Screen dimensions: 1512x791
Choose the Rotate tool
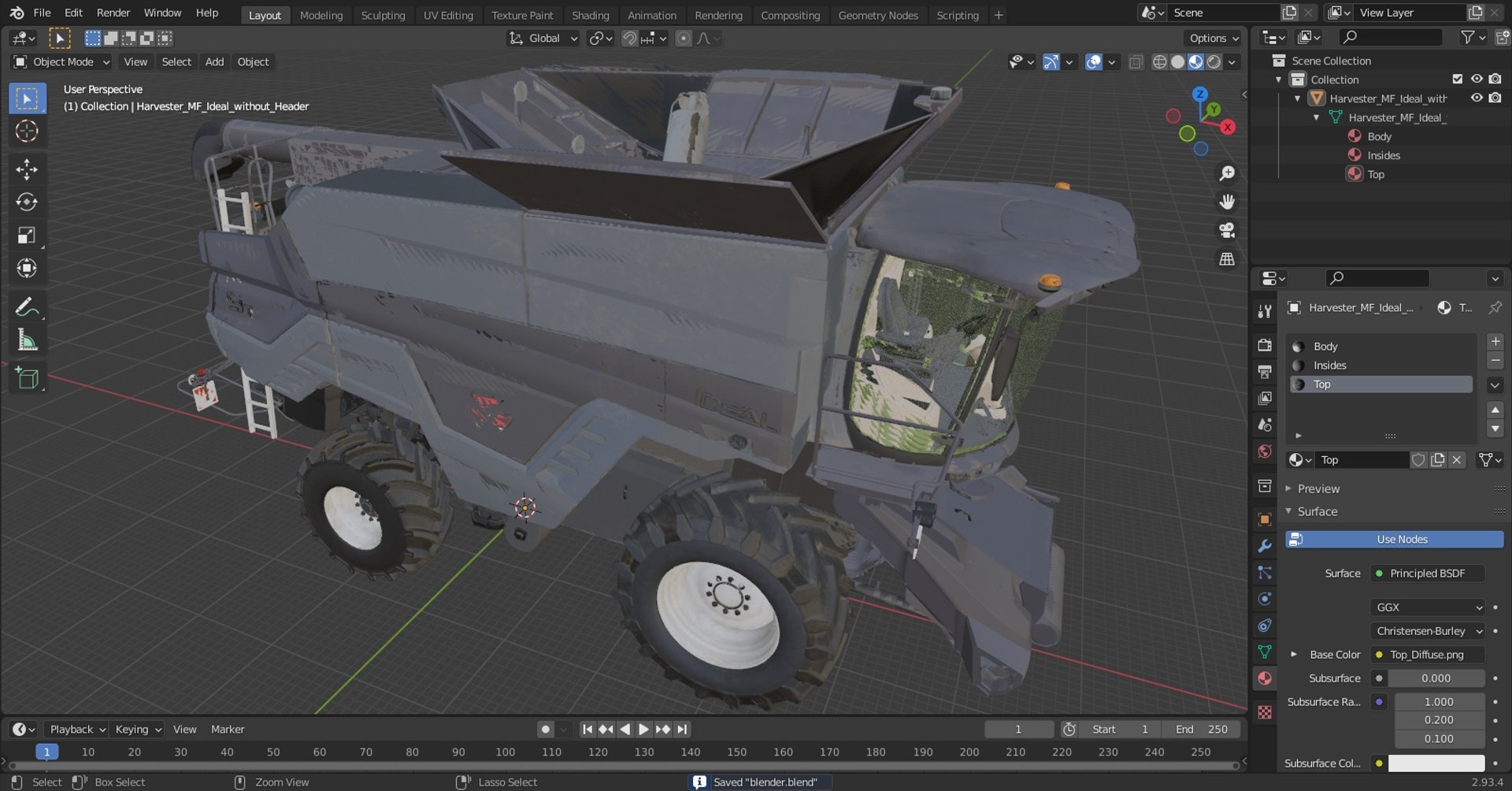click(x=27, y=202)
